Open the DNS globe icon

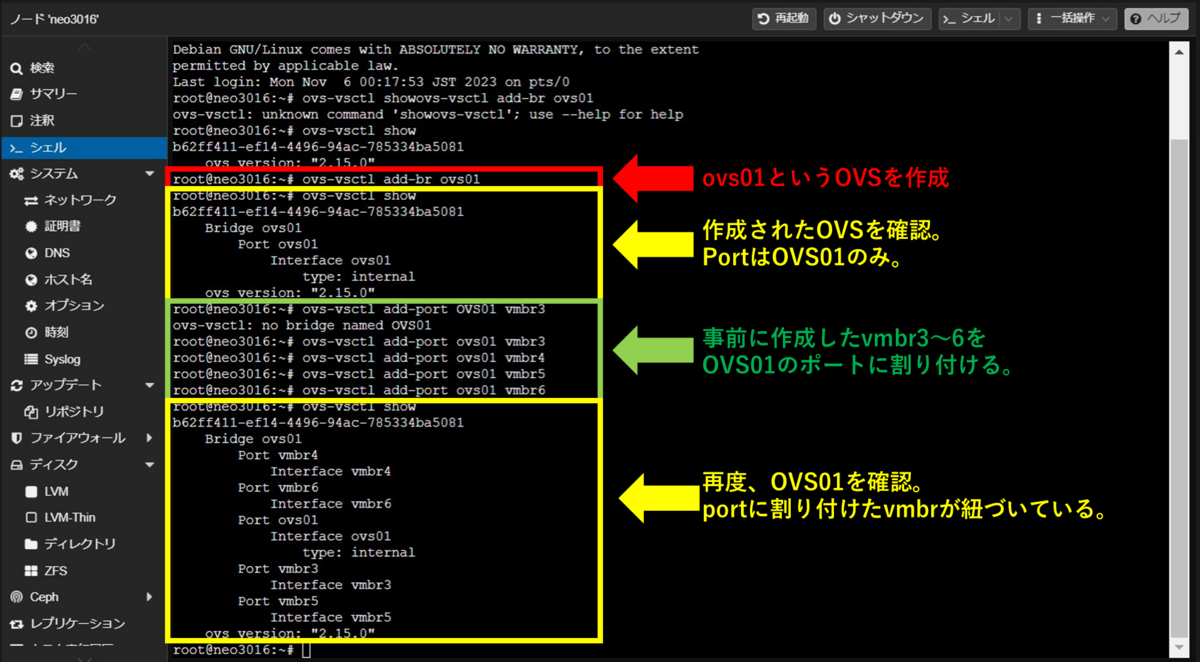(31, 253)
